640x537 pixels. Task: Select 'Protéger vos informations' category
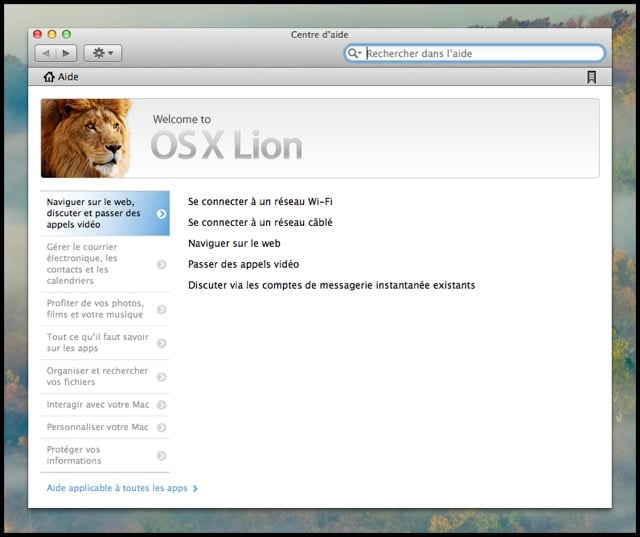tap(105, 455)
